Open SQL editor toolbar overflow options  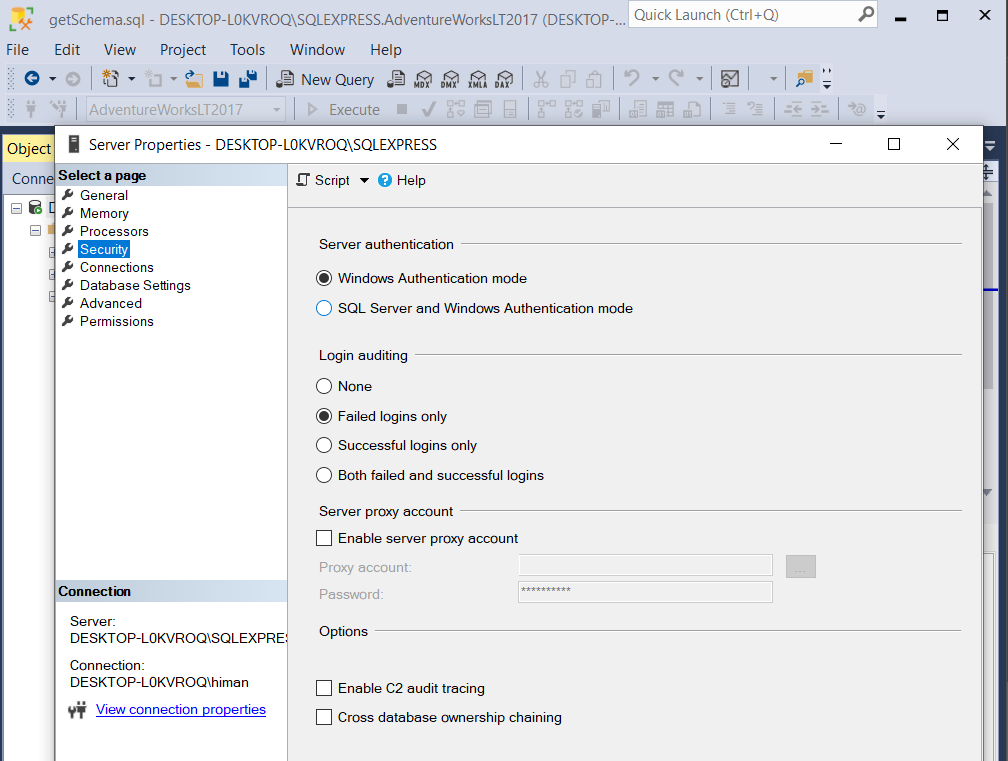coord(881,114)
